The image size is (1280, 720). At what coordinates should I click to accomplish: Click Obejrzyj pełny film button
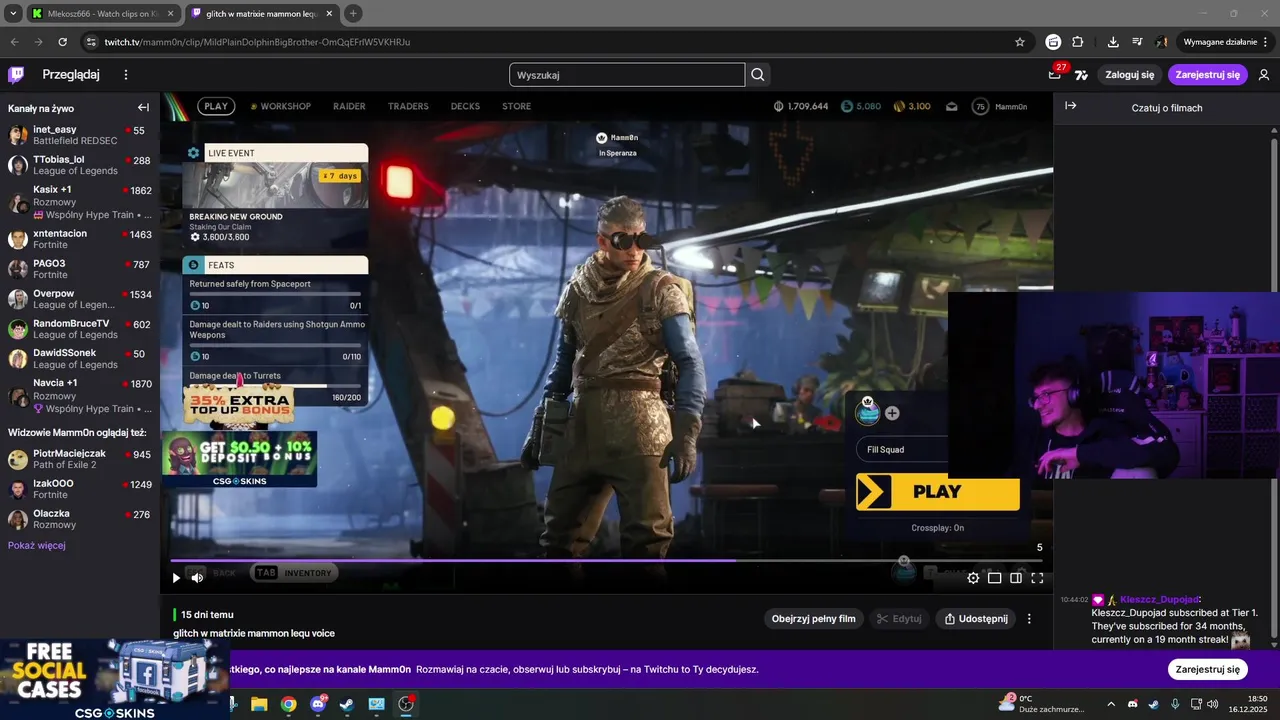(814, 619)
